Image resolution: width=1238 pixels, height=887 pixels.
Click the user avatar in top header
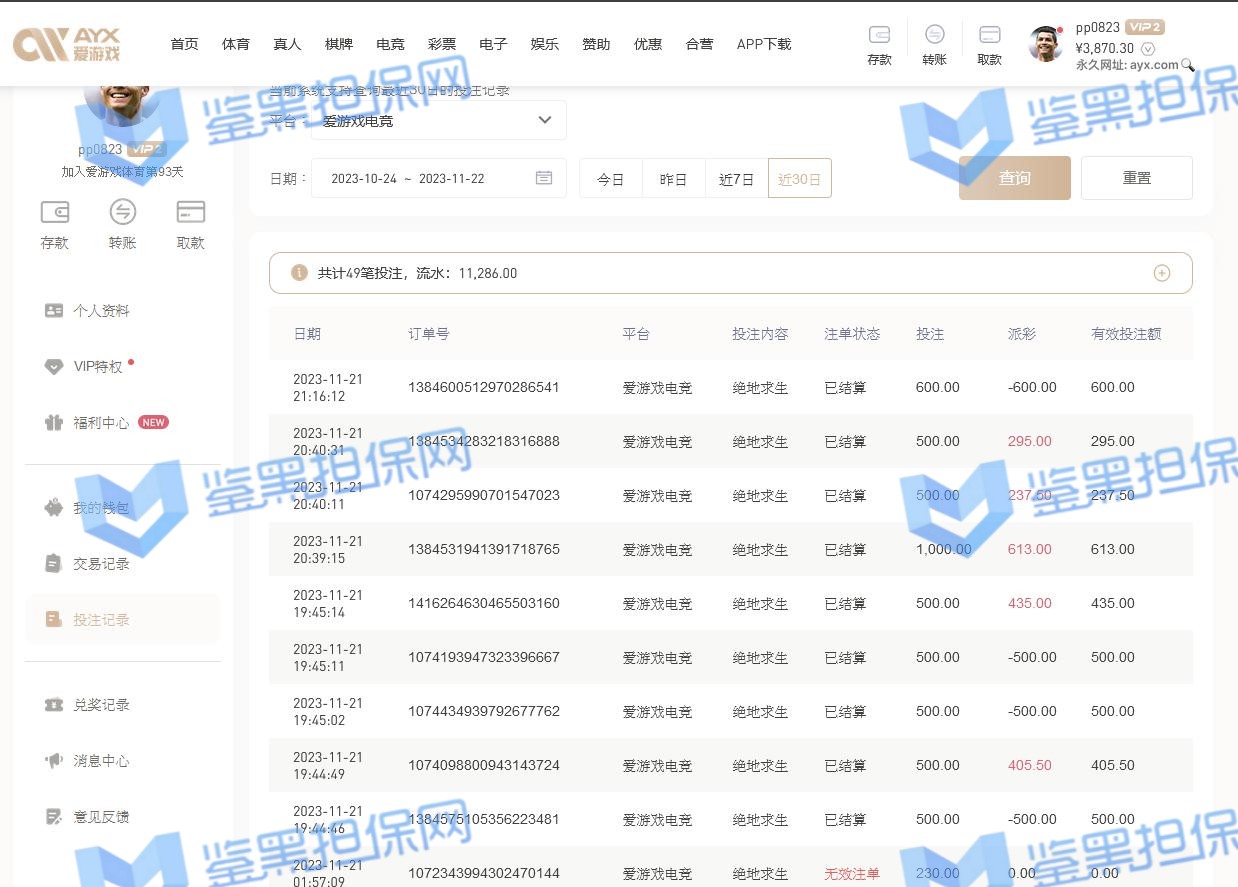click(1046, 44)
